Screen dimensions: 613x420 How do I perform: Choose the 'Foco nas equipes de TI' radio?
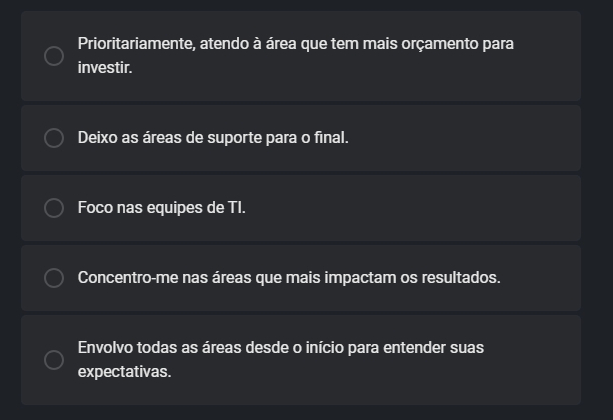coord(54,208)
